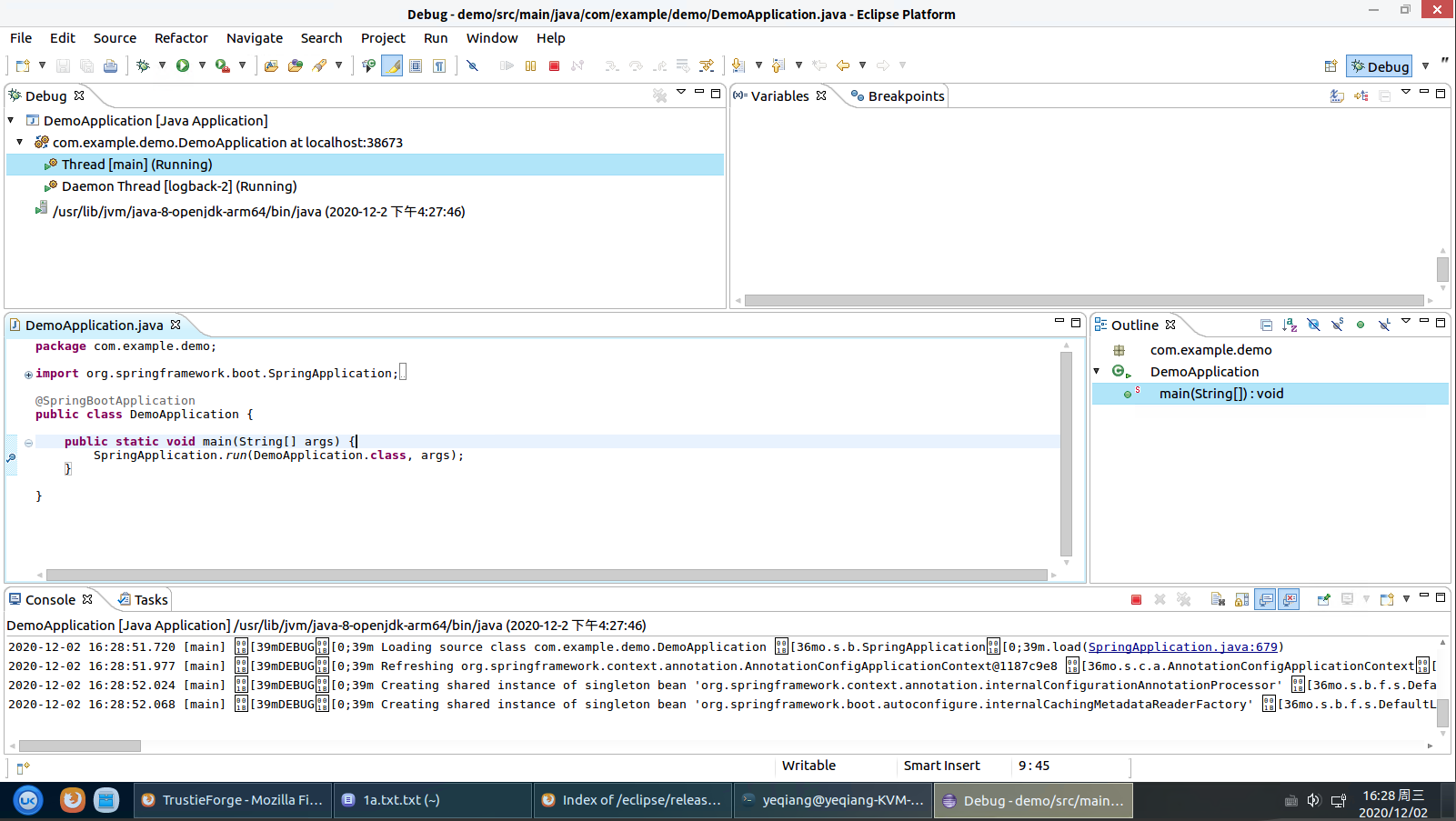The height and width of the screenshot is (821, 1456).
Task: Toggle Show Console on Standard Out
Action: pyautogui.click(x=1266, y=599)
